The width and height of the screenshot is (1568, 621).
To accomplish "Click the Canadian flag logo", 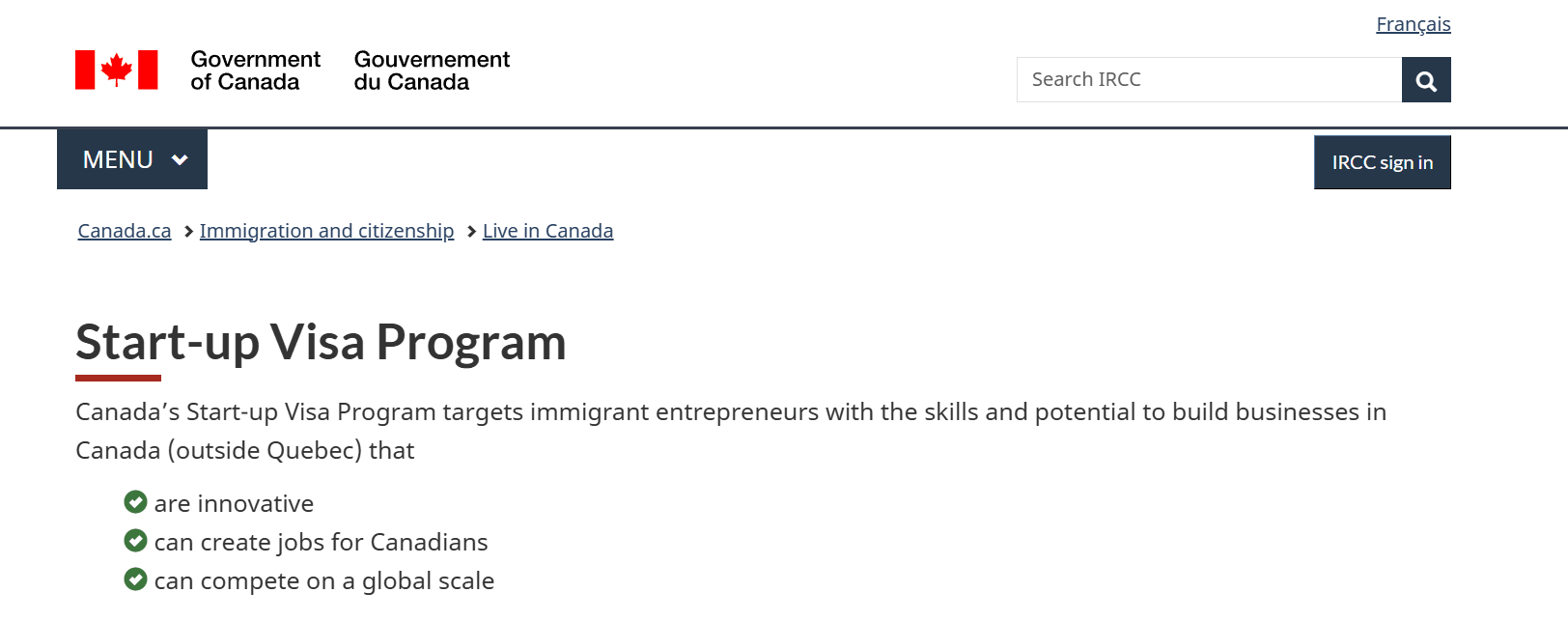I will [119, 68].
